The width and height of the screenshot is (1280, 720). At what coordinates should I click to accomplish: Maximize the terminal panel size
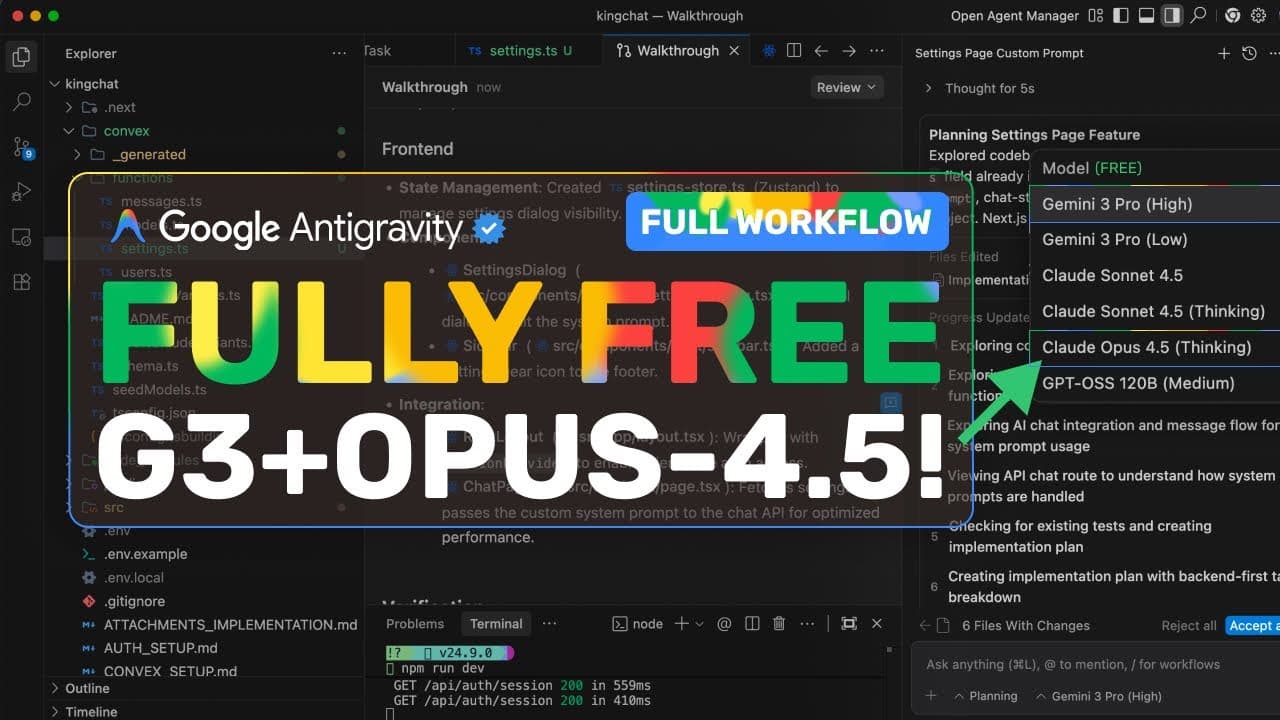click(x=849, y=624)
